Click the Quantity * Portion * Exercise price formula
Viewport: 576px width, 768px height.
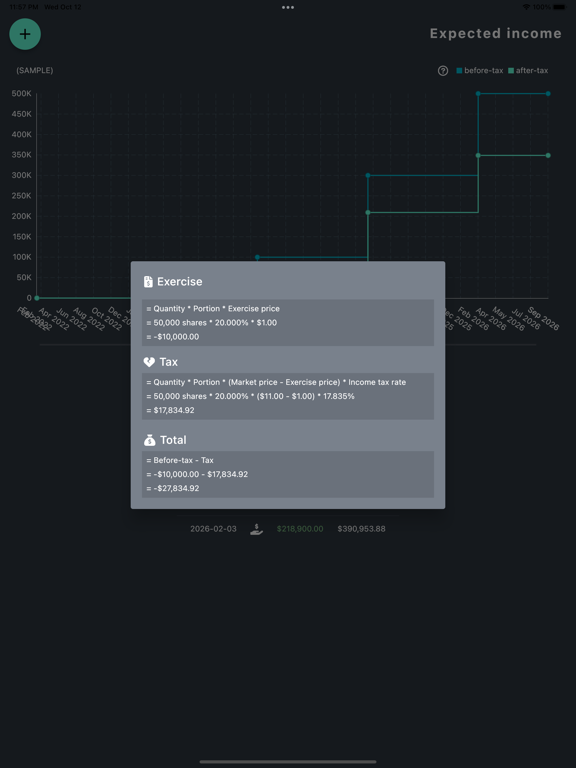[213, 309]
